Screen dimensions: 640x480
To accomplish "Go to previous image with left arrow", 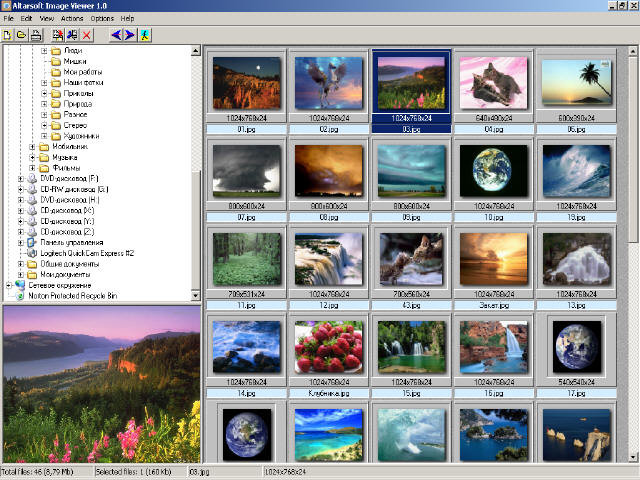I will (x=116, y=35).
